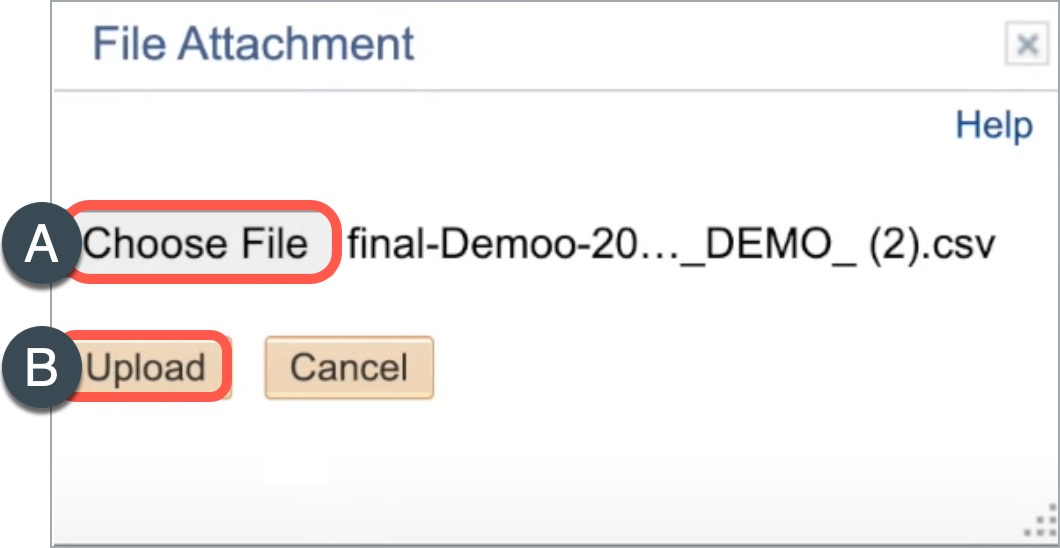The height and width of the screenshot is (548, 1060).
Task: Close the File Attachment dialog
Action: [1026, 45]
